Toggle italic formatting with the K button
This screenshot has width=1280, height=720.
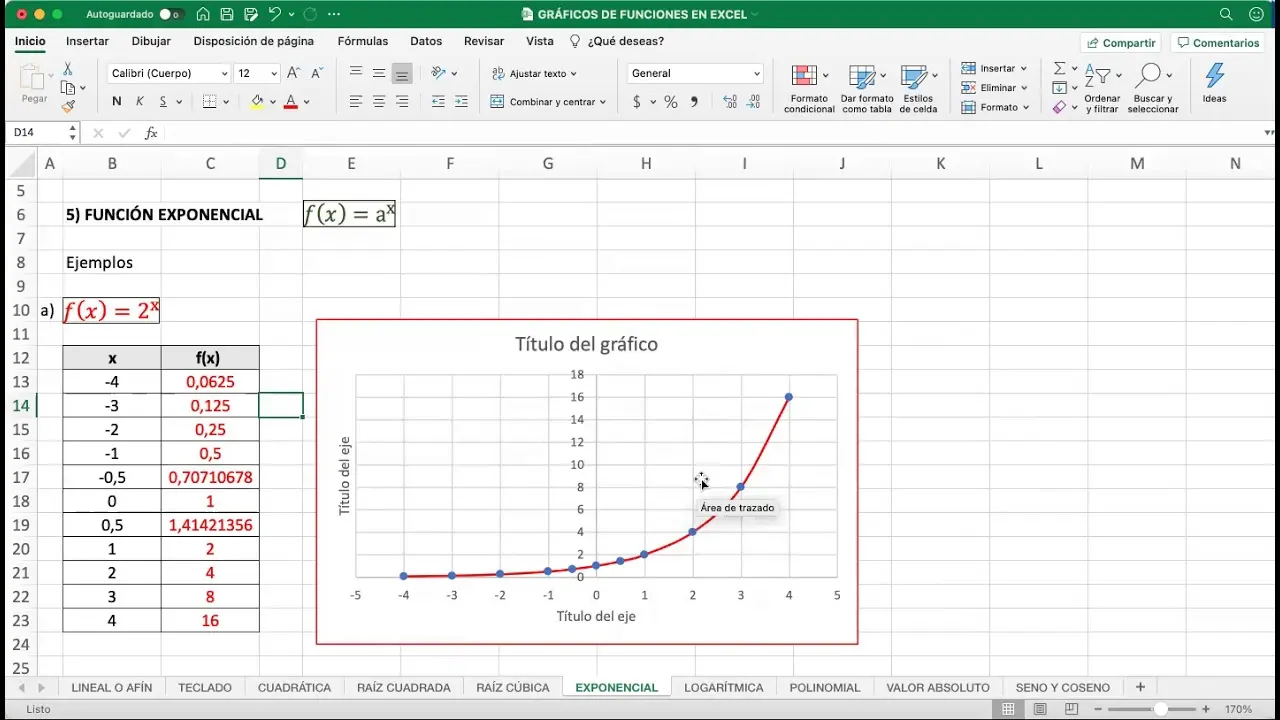point(140,102)
